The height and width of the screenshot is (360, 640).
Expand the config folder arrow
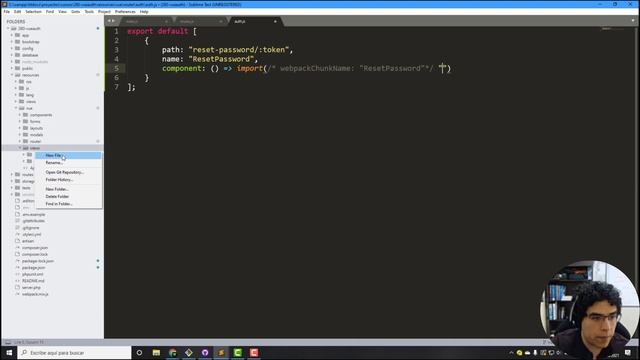click(12, 48)
